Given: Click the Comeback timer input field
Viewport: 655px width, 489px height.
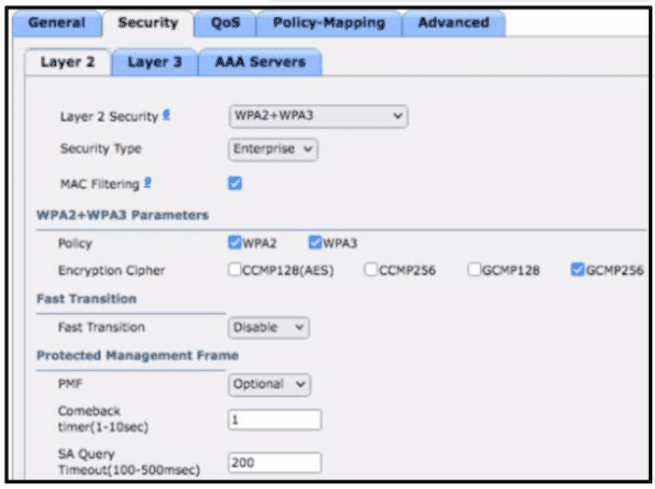Looking at the screenshot, I should [275, 420].
